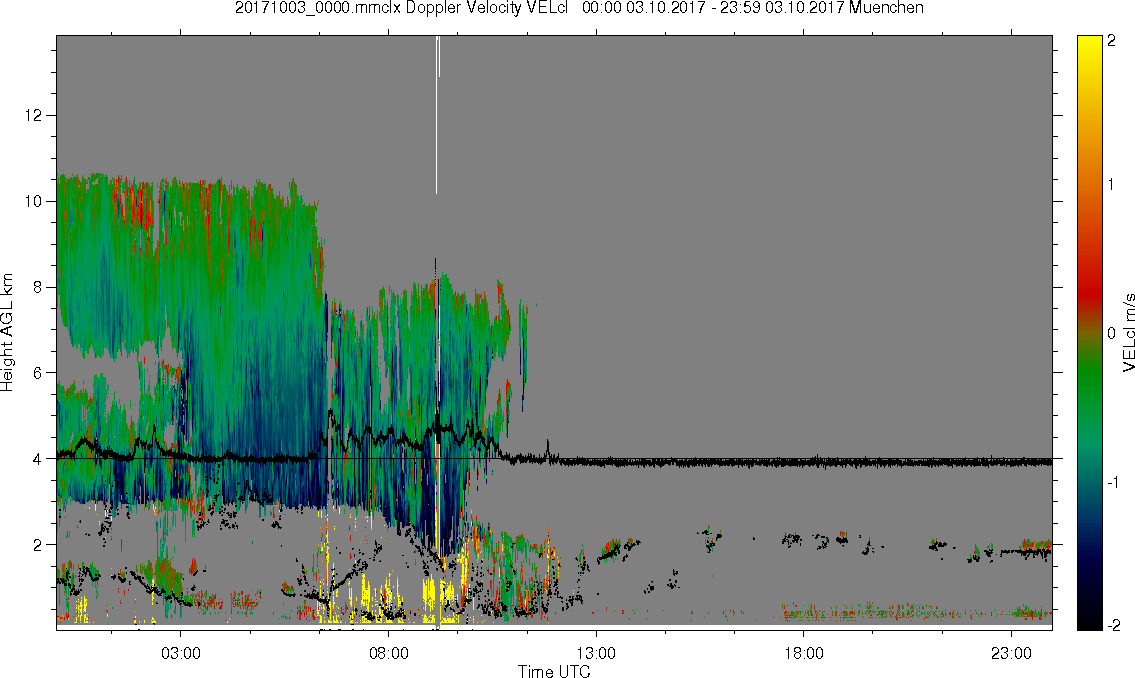Click the 10 km height label
The image size is (1135, 678).
[x=33, y=201]
